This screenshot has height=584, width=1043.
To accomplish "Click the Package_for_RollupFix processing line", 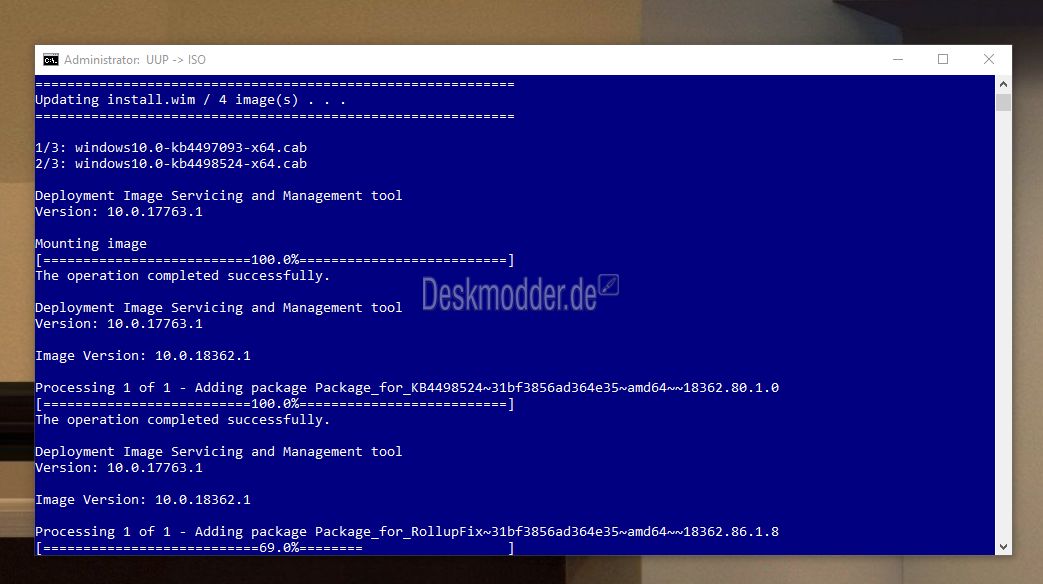I will (407, 531).
